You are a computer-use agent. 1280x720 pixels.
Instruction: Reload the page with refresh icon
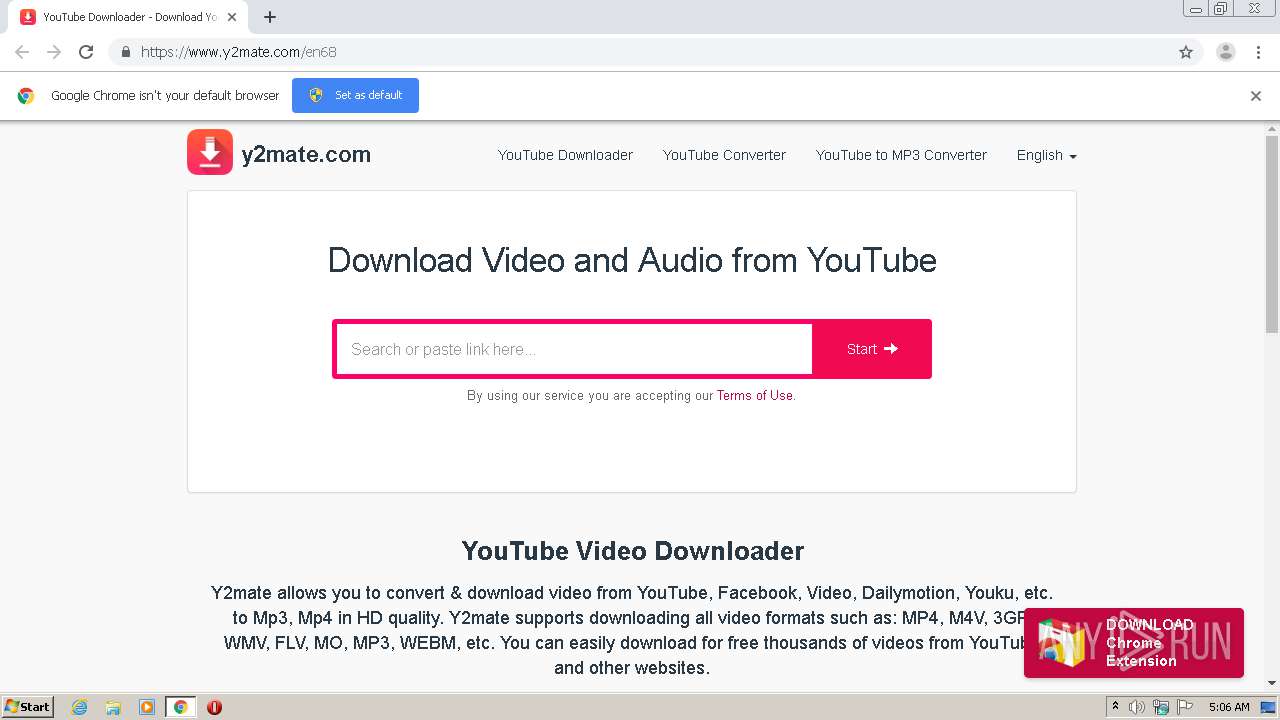point(86,52)
